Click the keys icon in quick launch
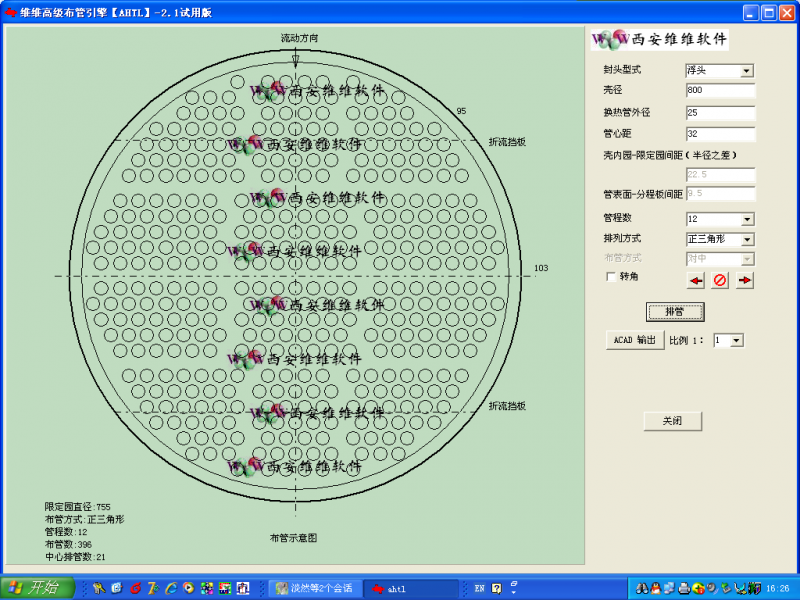Viewport: 800px width, 600px height. point(99,588)
